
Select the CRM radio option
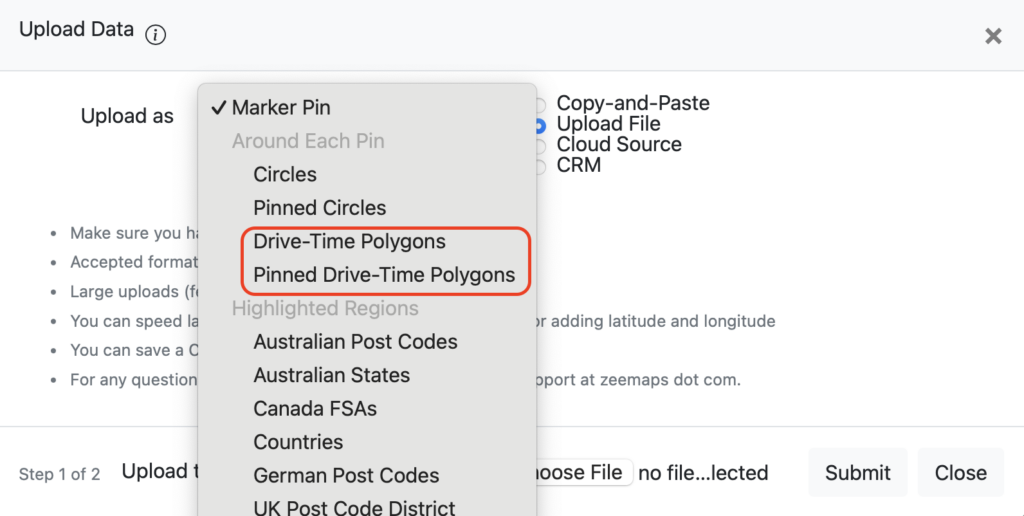[541, 167]
